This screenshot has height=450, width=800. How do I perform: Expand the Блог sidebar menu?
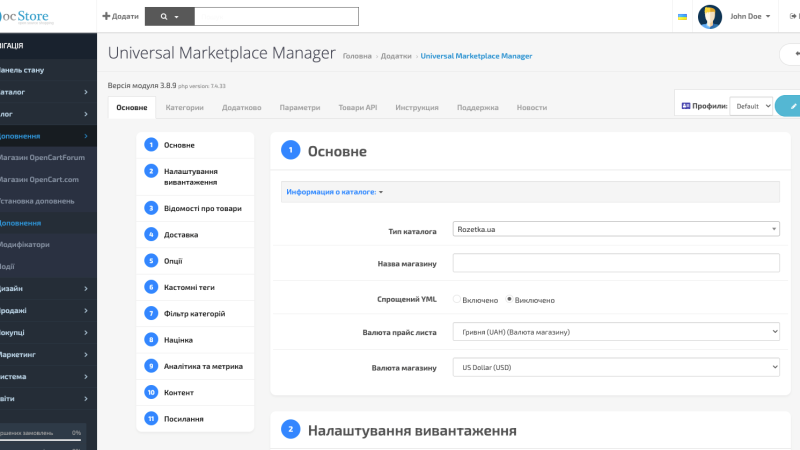coord(48,114)
